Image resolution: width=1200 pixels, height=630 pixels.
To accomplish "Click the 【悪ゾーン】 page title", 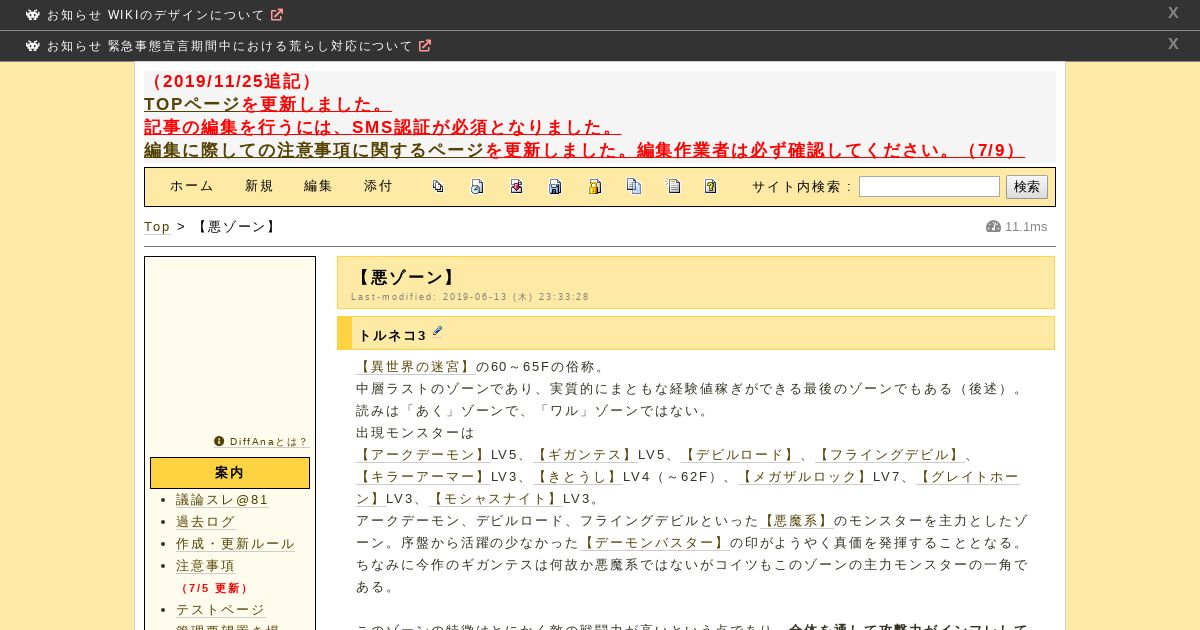I will click(x=407, y=278).
